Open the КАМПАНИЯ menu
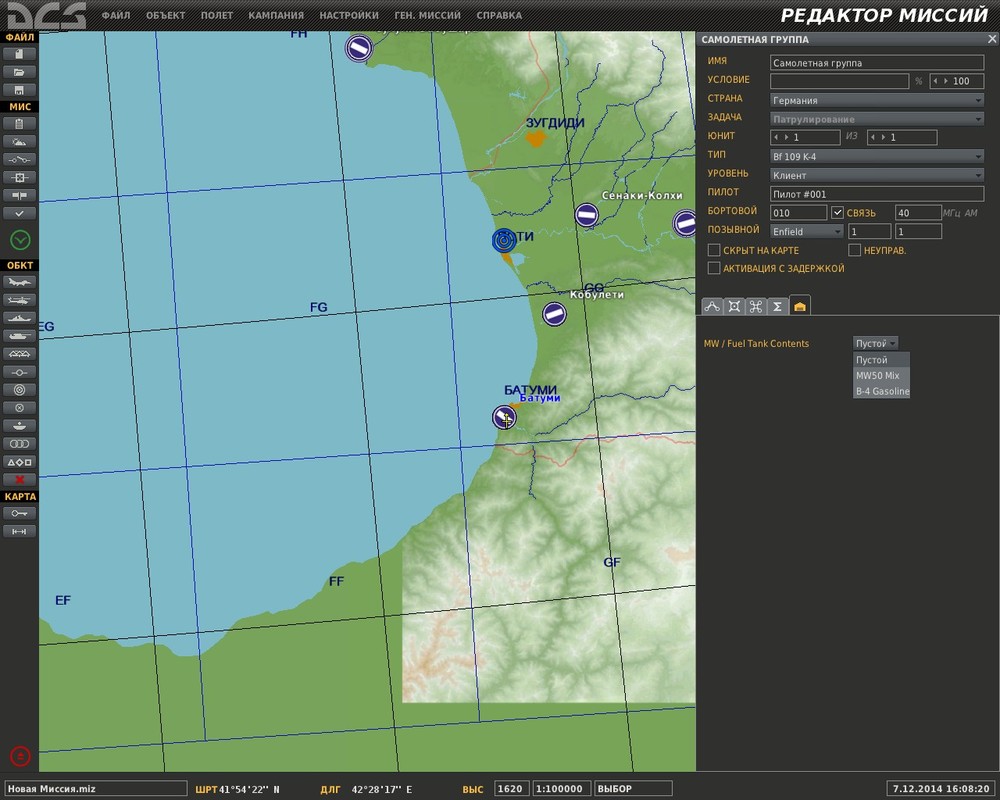This screenshot has width=1000, height=800. [276, 16]
